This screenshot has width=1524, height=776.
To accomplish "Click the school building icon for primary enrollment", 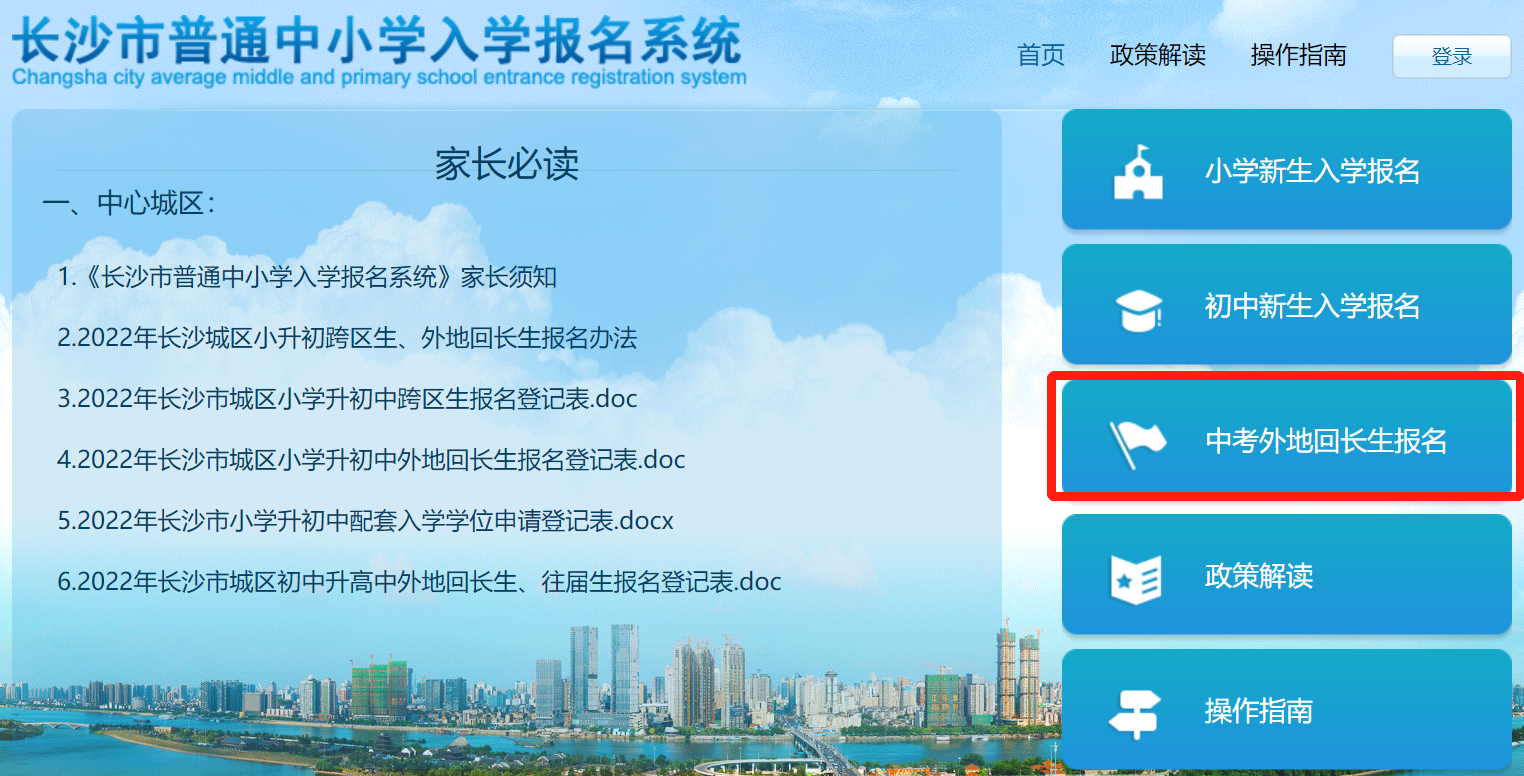I will pyautogui.click(x=1138, y=172).
